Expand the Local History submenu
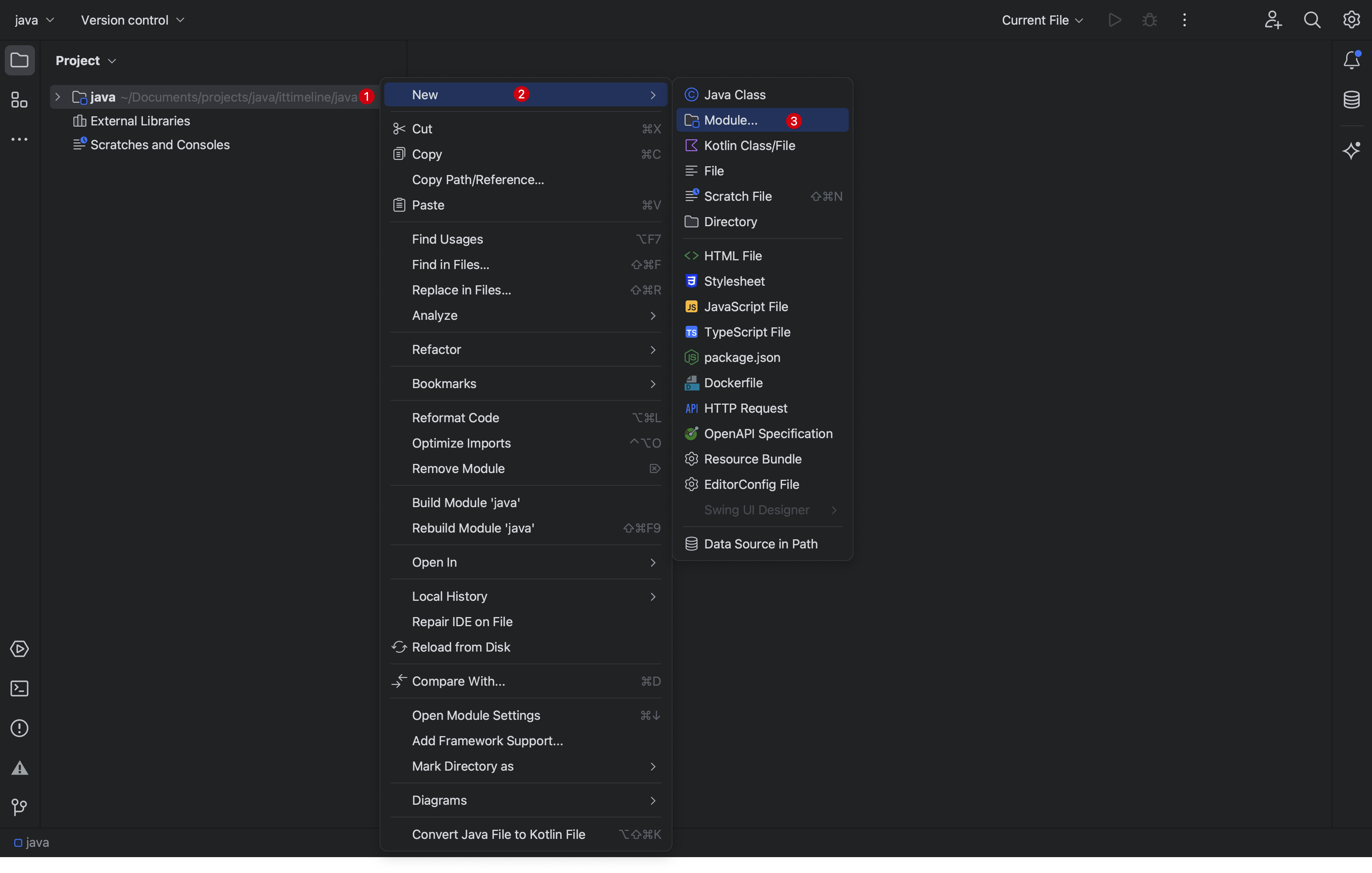Viewport: 1372px width, 873px height. tap(525, 596)
